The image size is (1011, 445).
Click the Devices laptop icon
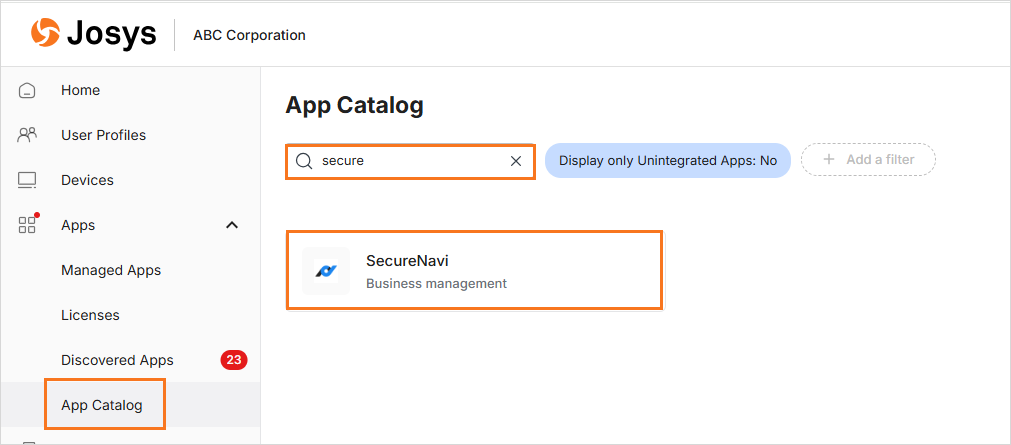27,180
